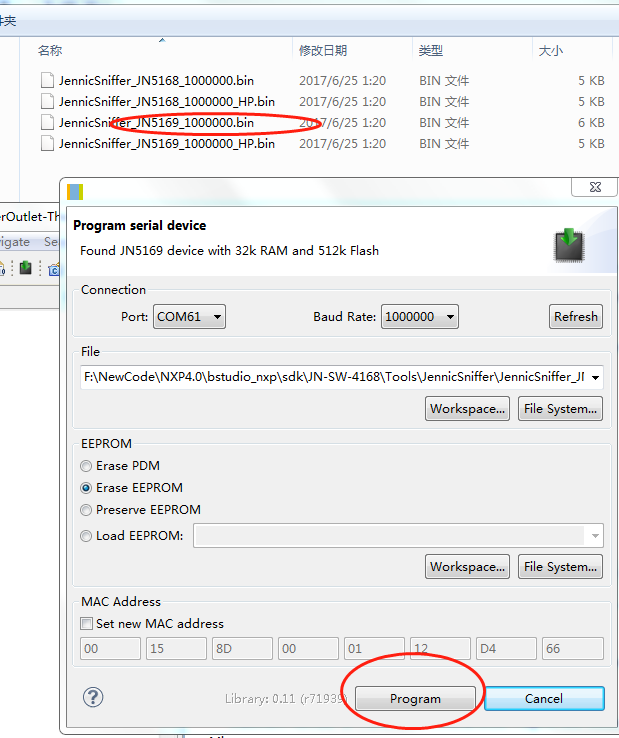Viewport: 619px width, 738px height.
Task: Sort files by 名称 column header
Action: pyautogui.click(x=50, y=50)
